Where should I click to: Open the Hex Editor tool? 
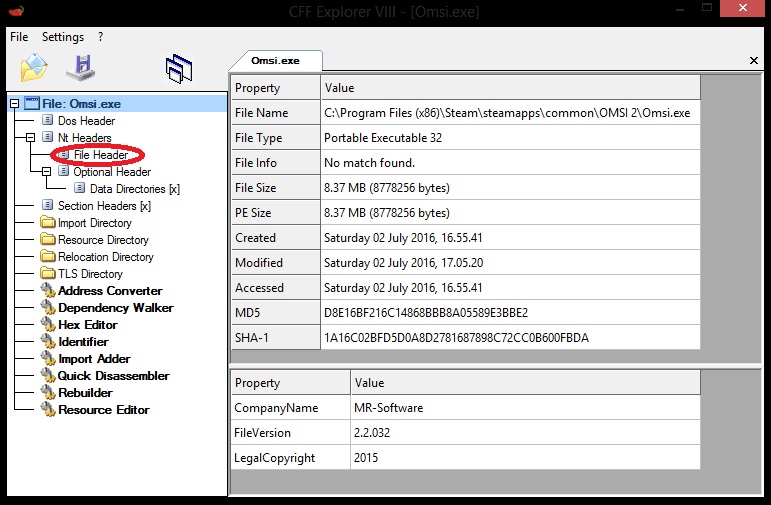pyautogui.click(x=87, y=325)
